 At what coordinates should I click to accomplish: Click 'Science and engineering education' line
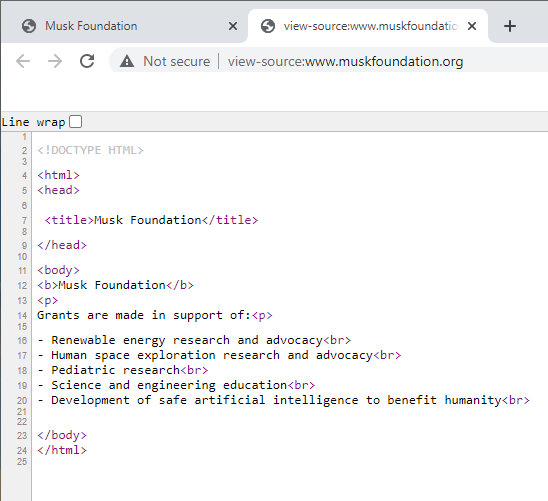(x=176, y=385)
